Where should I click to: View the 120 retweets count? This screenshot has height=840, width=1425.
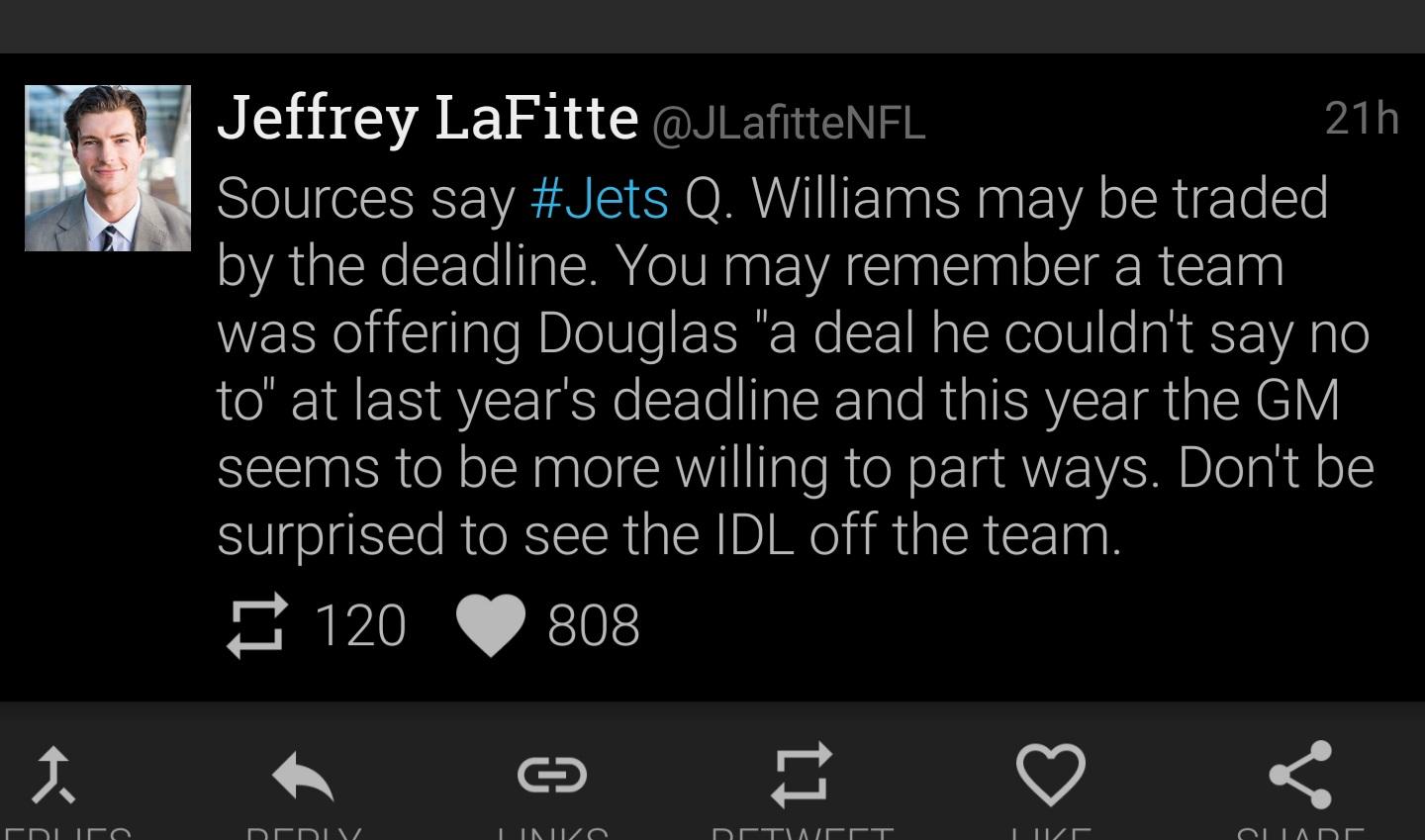pos(360,626)
